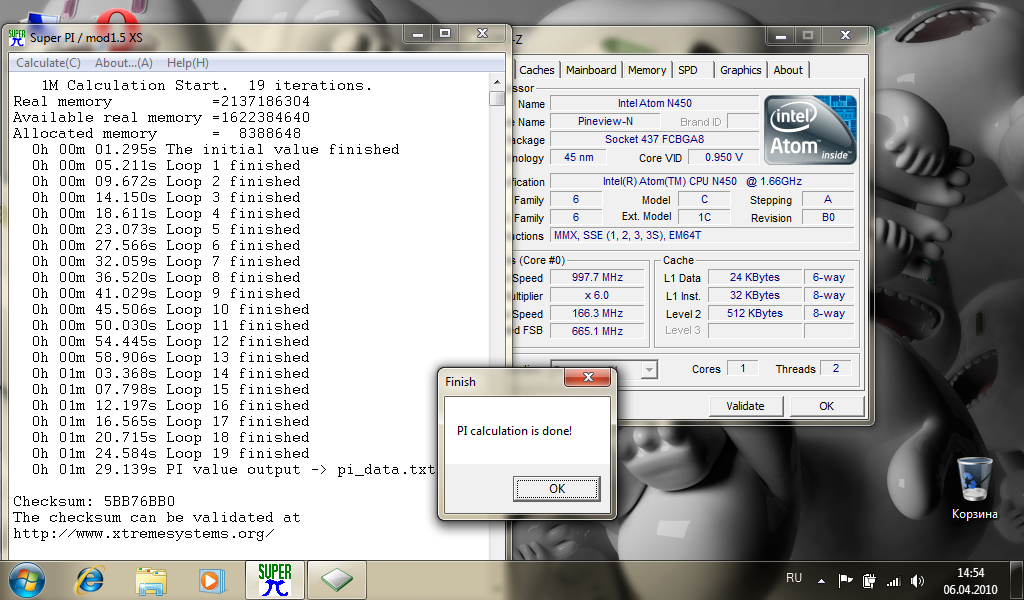
Task: Close the Super PI window
Action: (x=483, y=34)
